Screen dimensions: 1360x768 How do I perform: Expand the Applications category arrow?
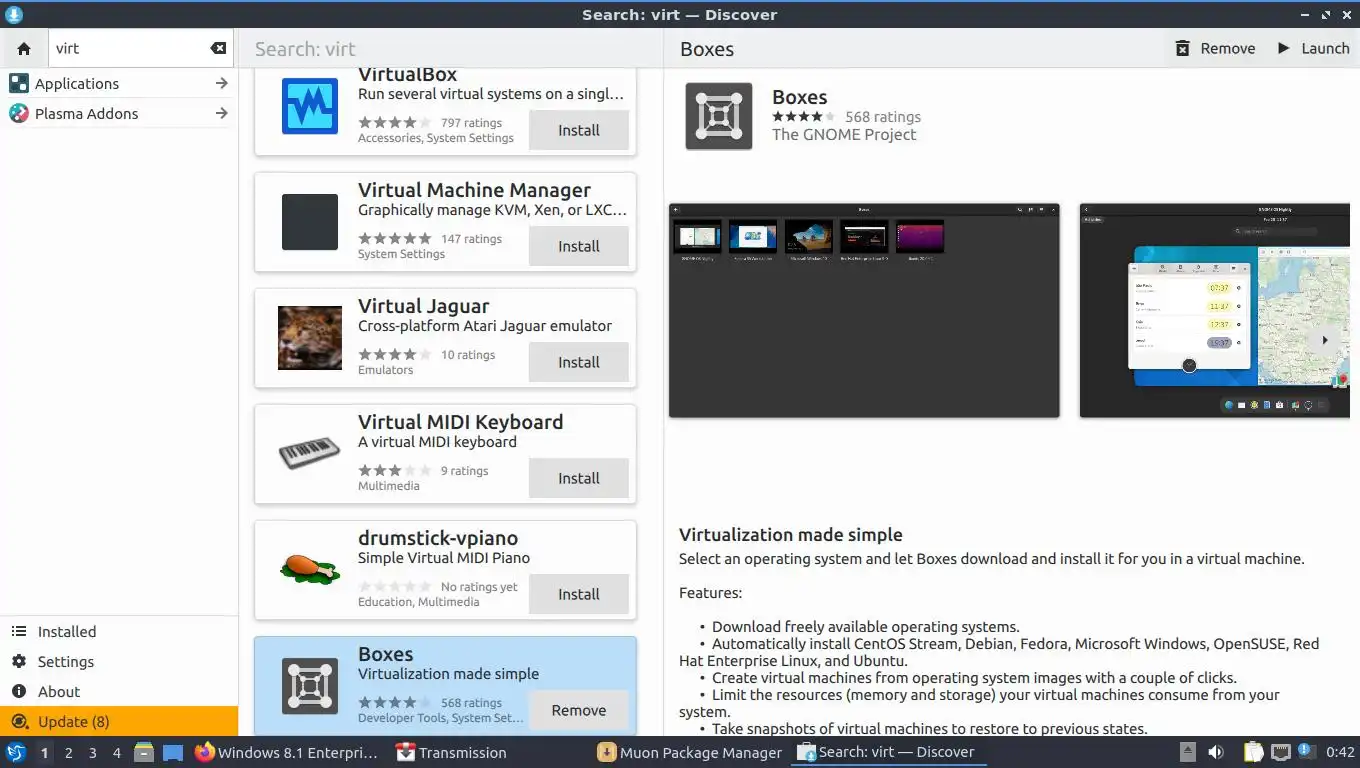coord(222,83)
